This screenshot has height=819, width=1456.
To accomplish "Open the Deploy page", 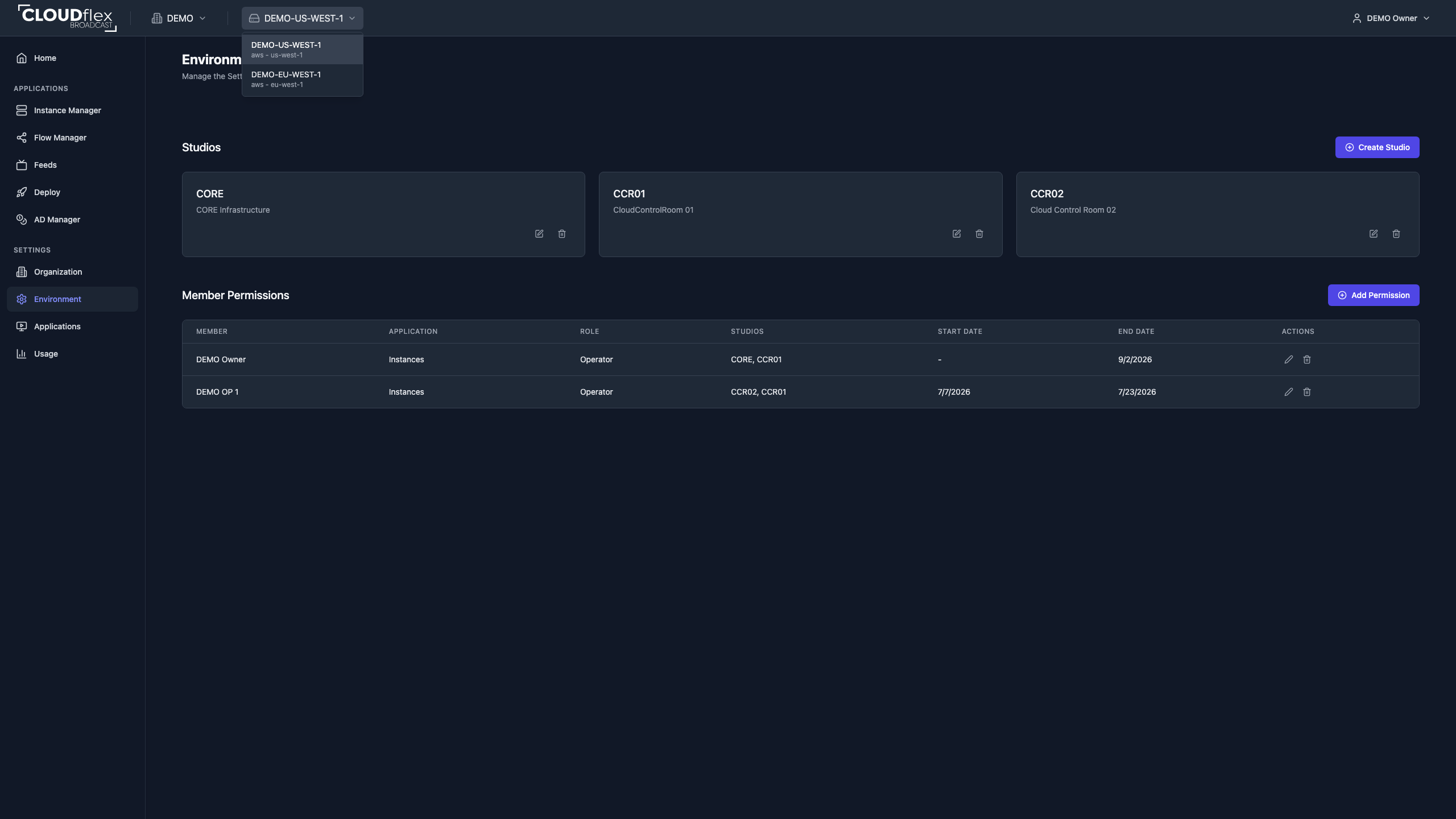I will 72,192.
